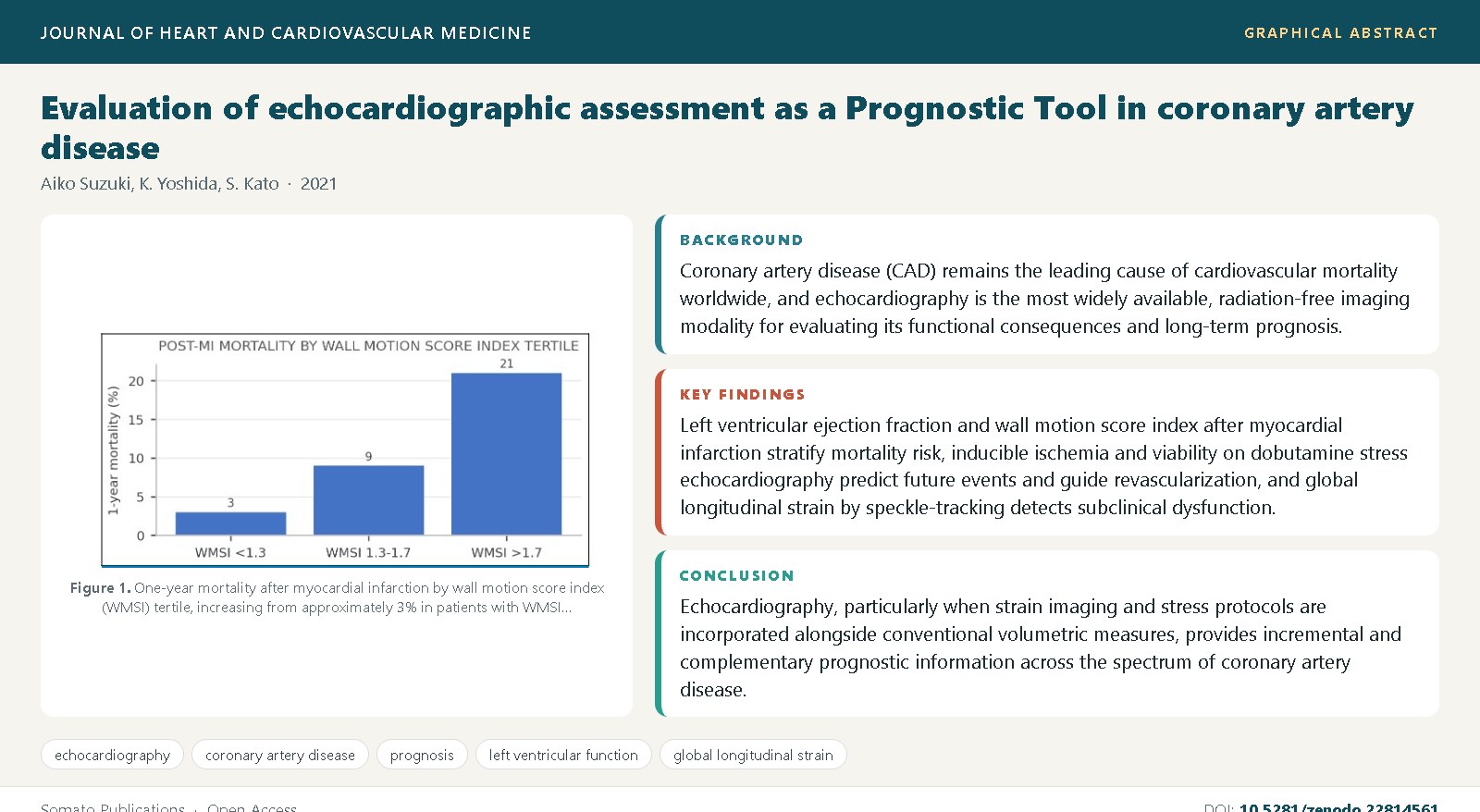Select the 'coronary artery disease' keyword tag
This screenshot has height=812, width=1480.
(279, 755)
